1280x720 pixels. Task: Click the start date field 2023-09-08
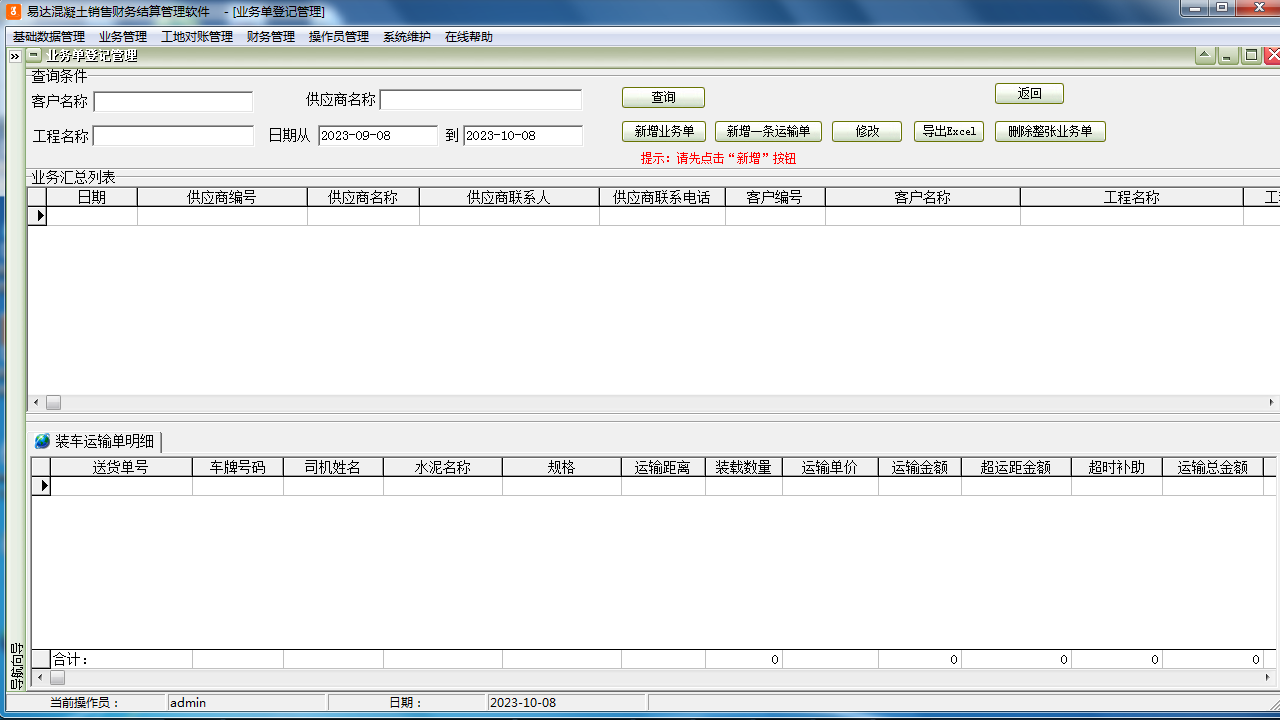(x=377, y=136)
